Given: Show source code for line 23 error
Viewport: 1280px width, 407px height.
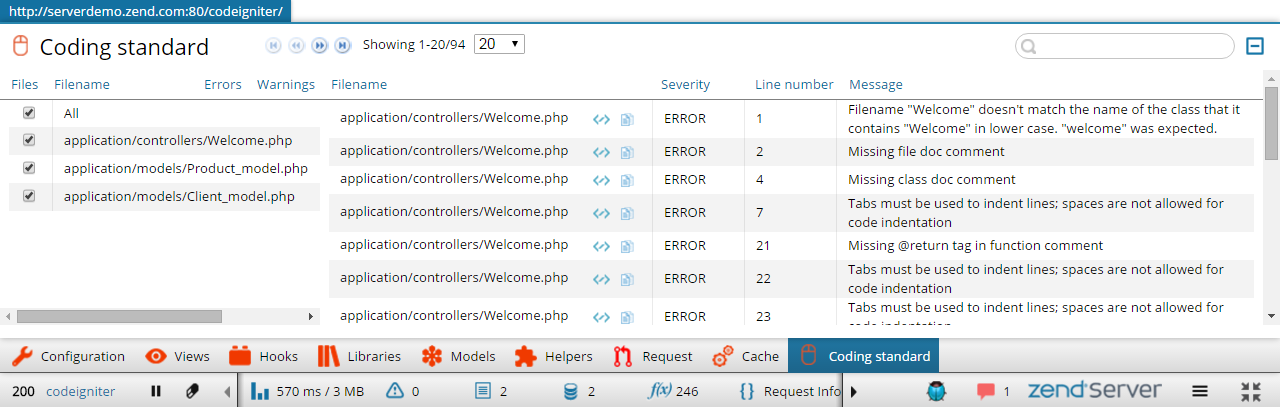Looking at the screenshot, I should (601, 317).
